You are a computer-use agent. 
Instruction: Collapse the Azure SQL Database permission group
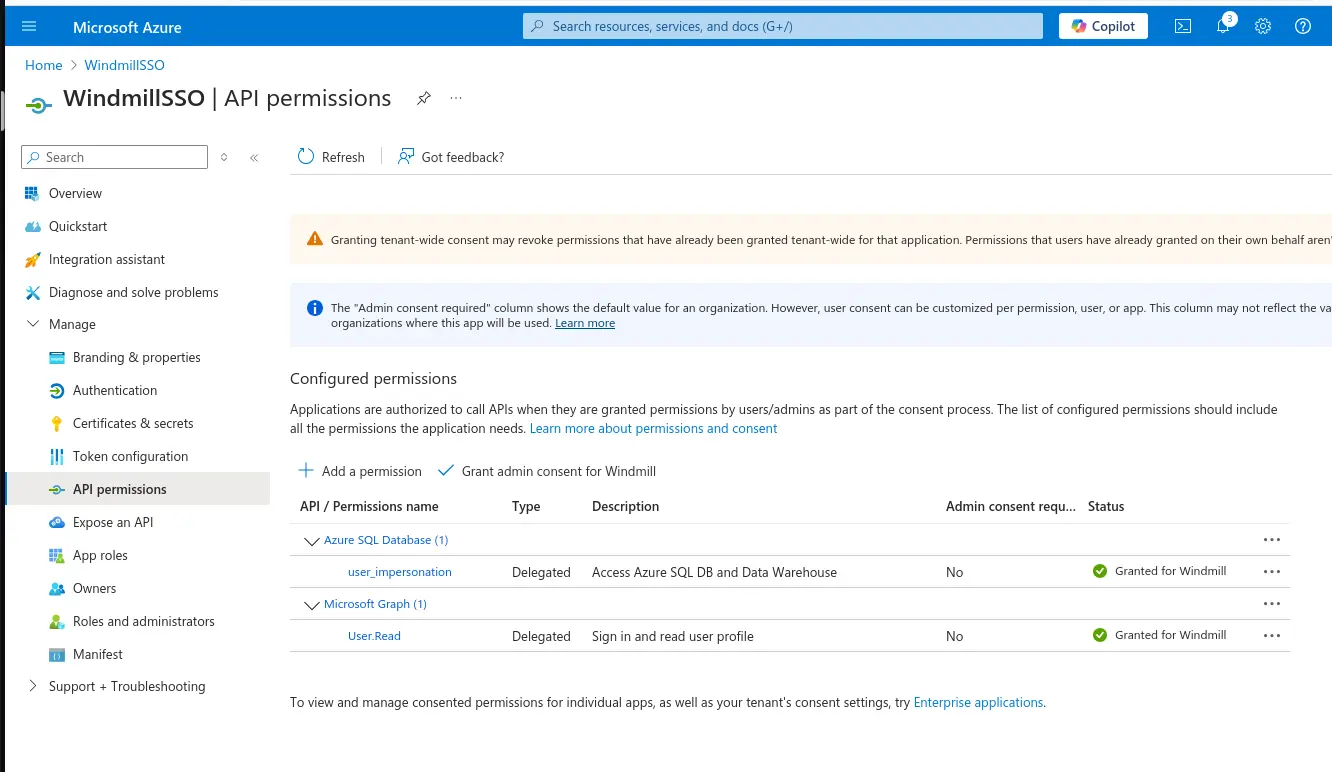(x=311, y=540)
